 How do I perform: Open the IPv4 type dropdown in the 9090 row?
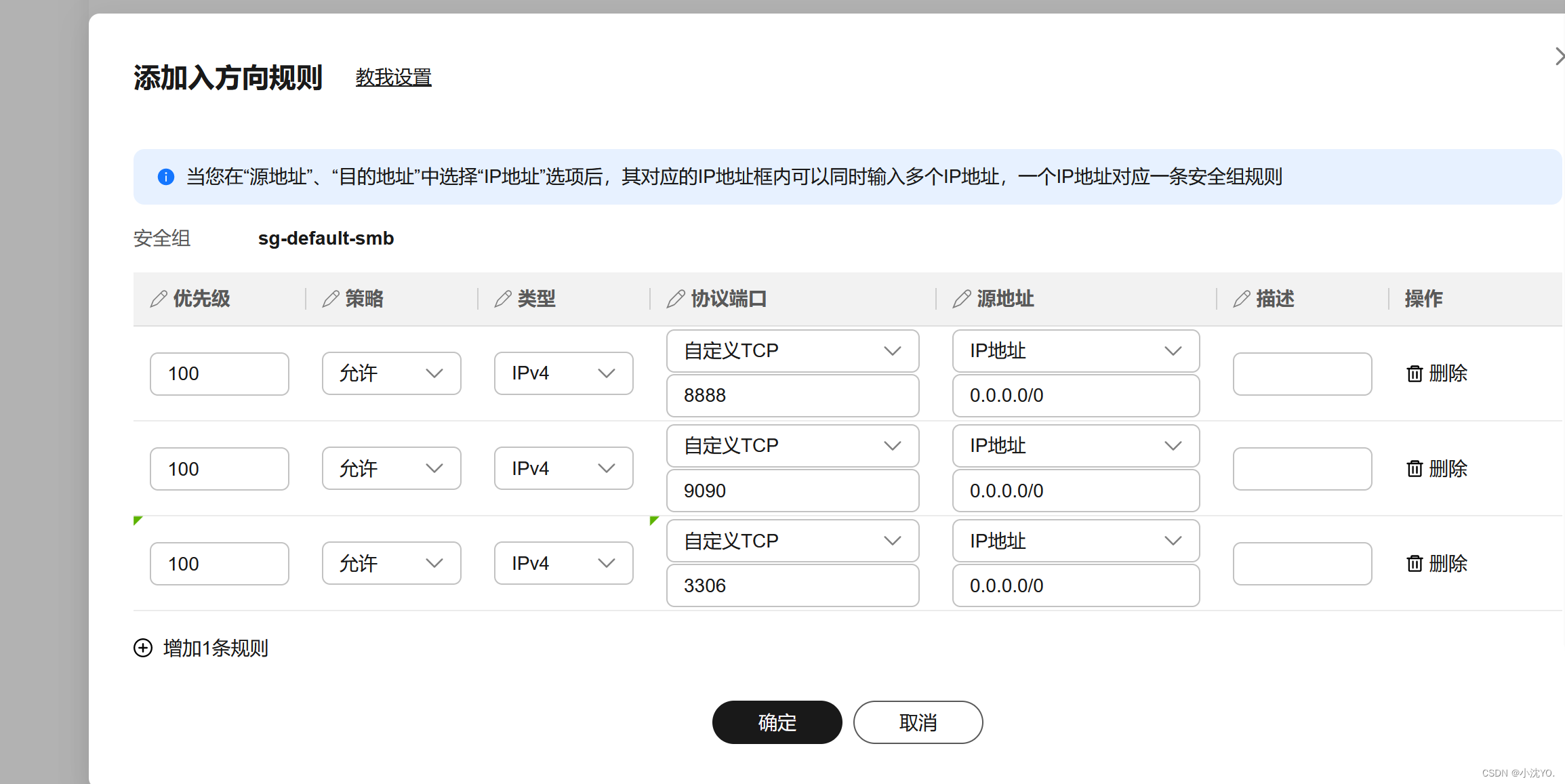[x=564, y=468]
